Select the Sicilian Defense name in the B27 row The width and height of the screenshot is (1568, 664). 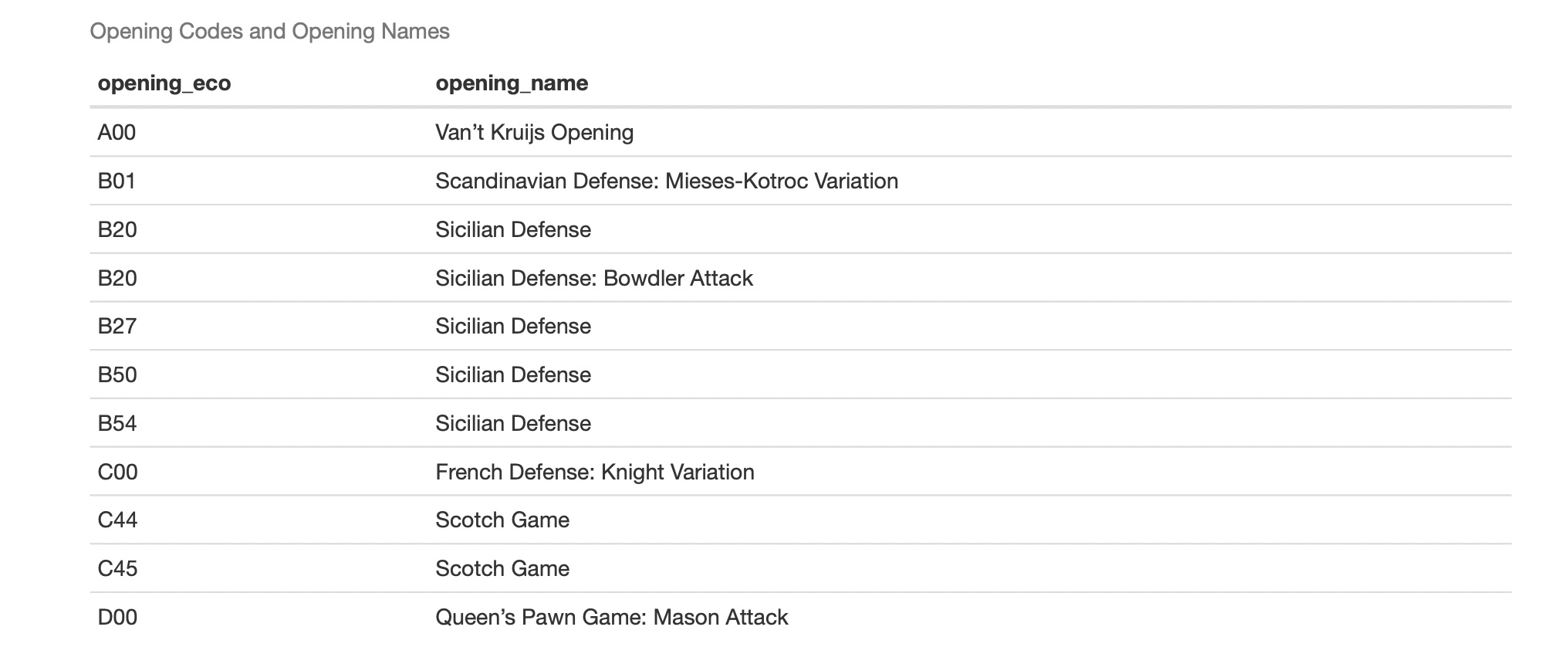pos(513,327)
